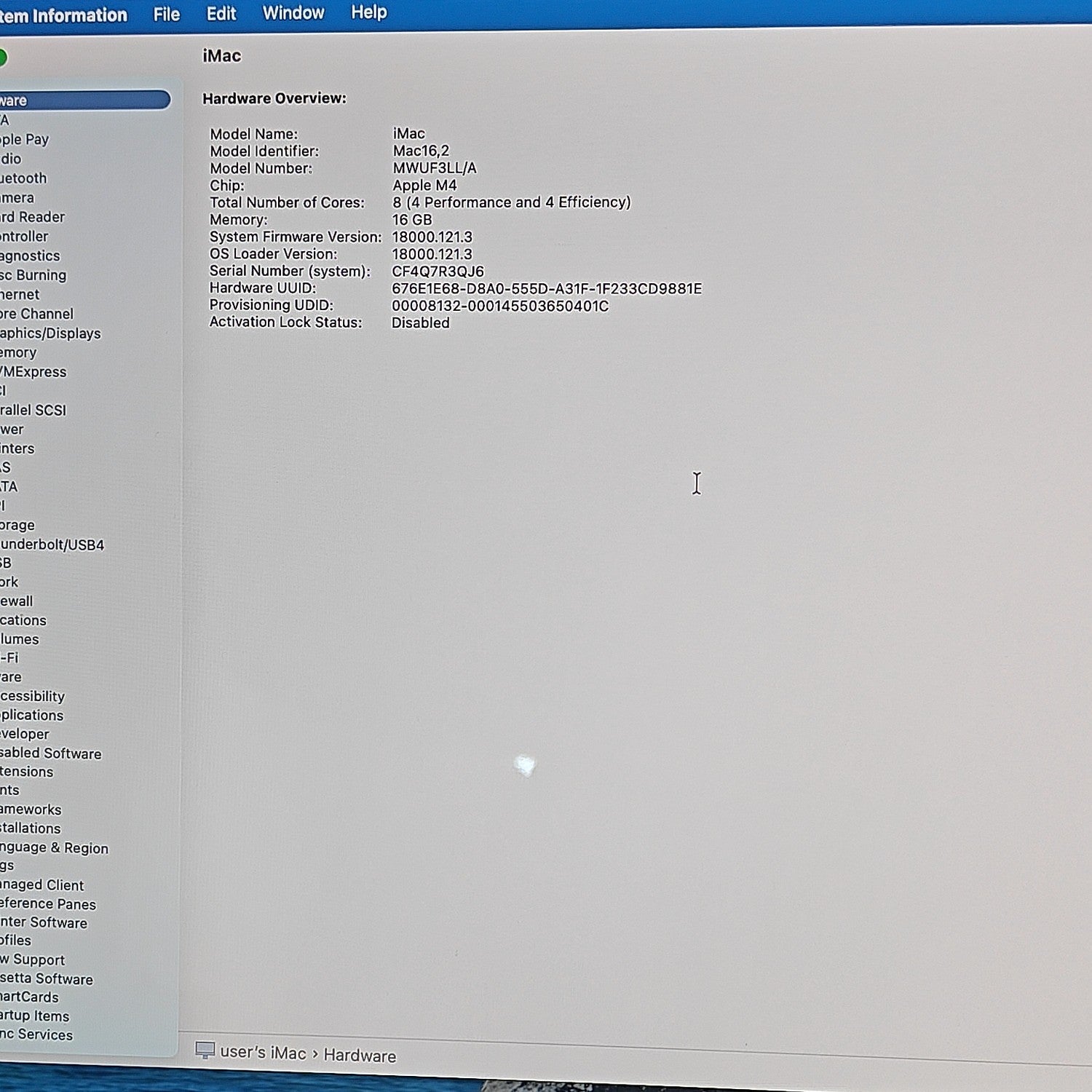Select Accessibility in the sidebar
This screenshot has width=1092, height=1092.
pos(32,696)
